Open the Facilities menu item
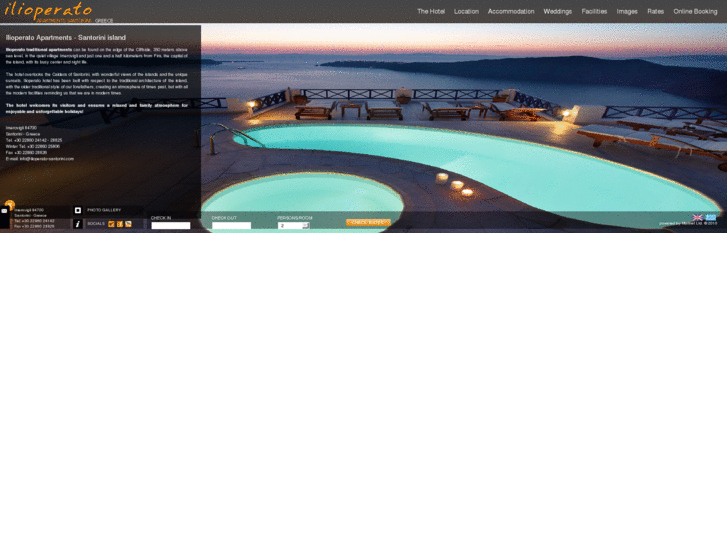 (x=594, y=11)
